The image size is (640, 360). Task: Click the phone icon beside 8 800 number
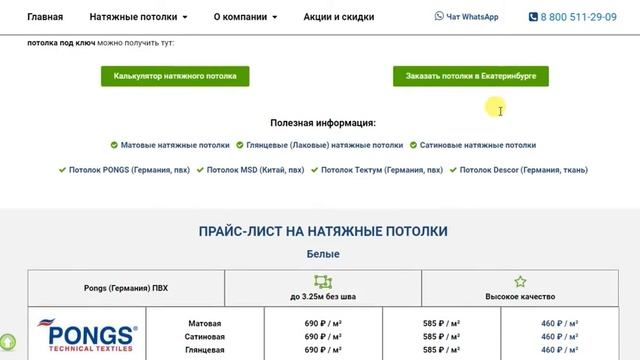pyautogui.click(x=533, y=17)
